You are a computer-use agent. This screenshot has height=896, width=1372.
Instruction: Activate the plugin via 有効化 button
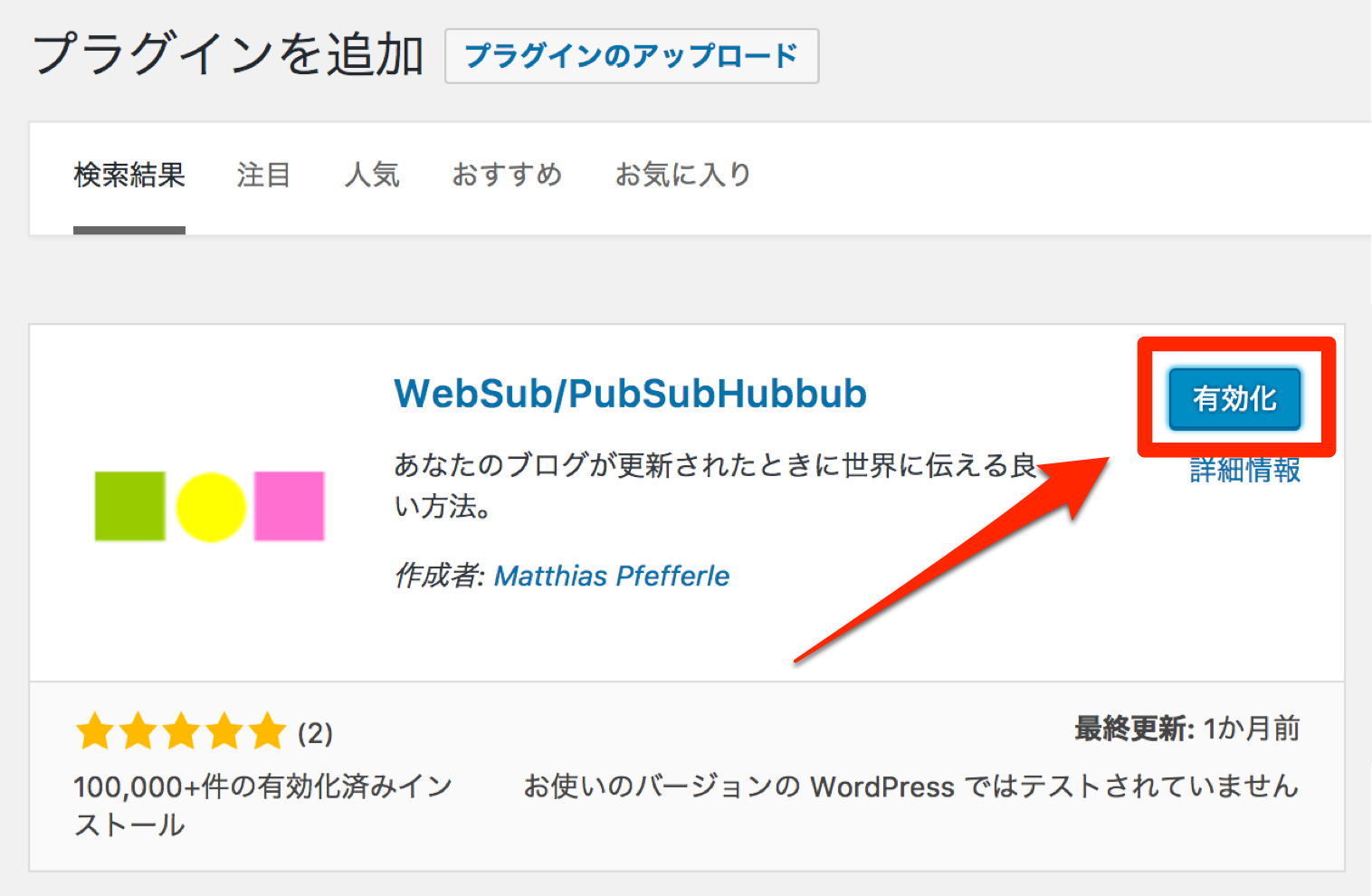(x=1234, y=397)
